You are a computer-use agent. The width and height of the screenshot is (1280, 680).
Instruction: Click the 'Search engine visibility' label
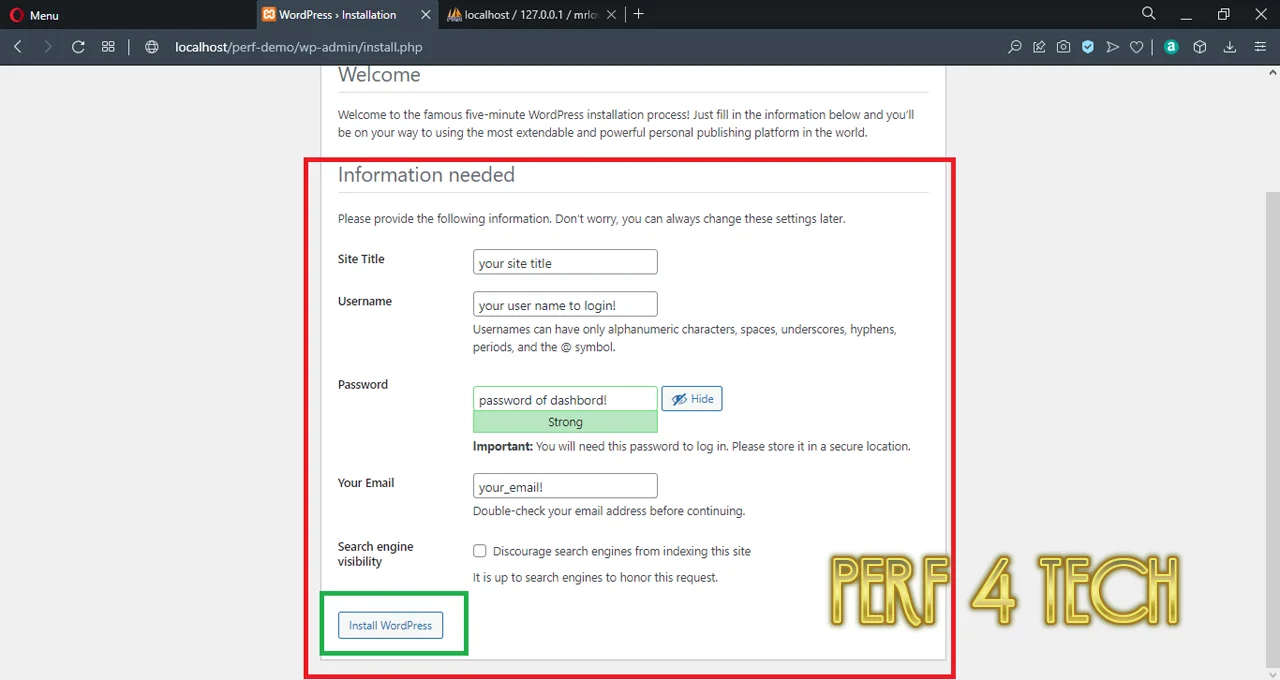click(x=375, y=554)
